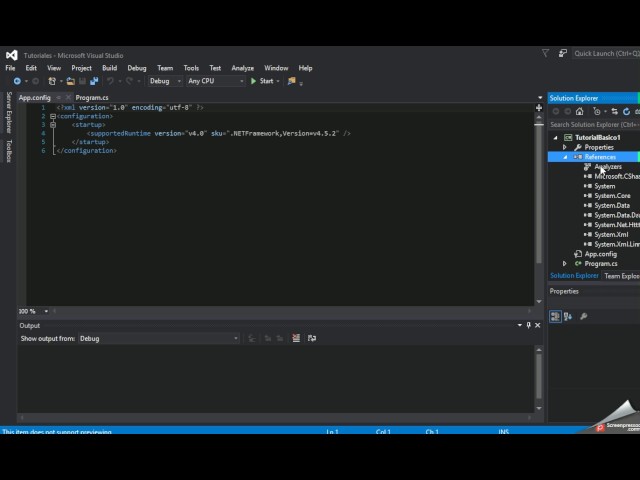Image resolution: width=640 pixels, height=480 pixels.
Task: Open the Output window options dropdown arrow
Action: pos(520,325)
